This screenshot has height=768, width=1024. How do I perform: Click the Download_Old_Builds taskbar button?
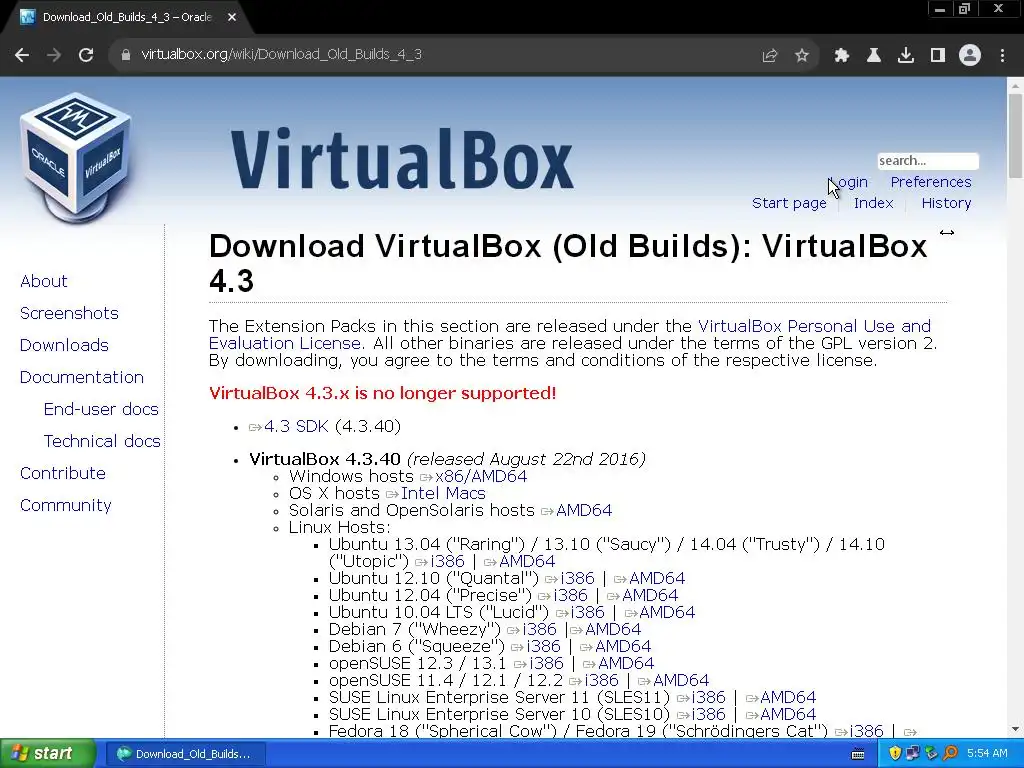(184, 754)
